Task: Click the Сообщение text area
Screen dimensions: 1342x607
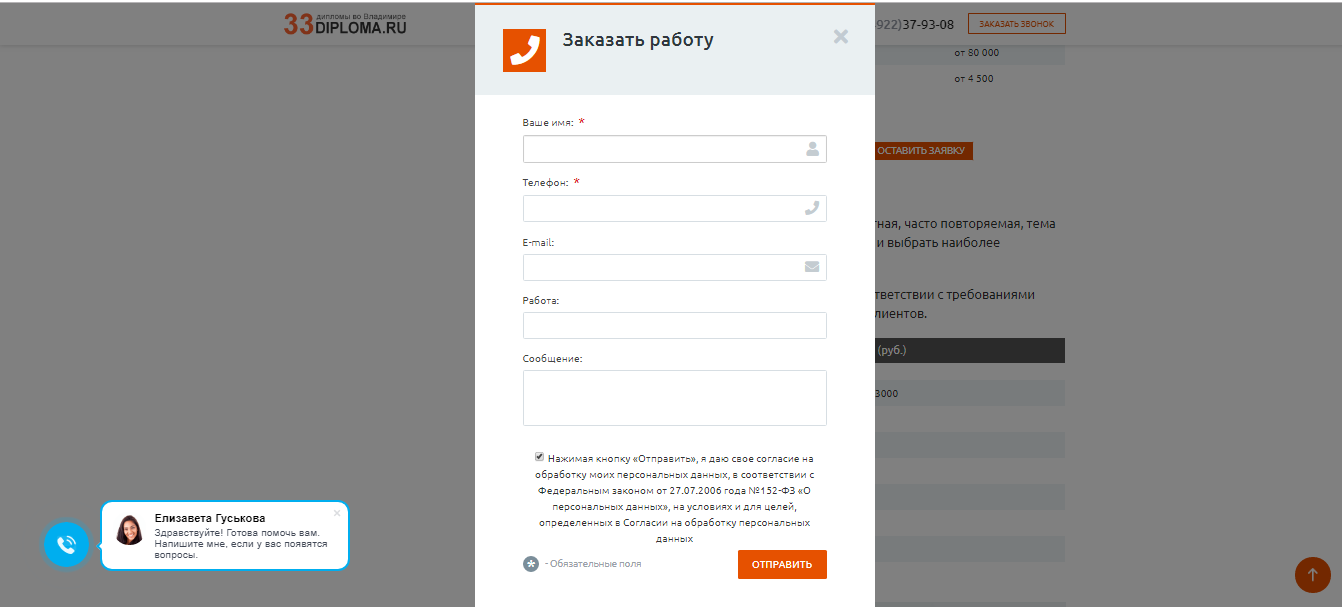Action: [x=674, y=398]
